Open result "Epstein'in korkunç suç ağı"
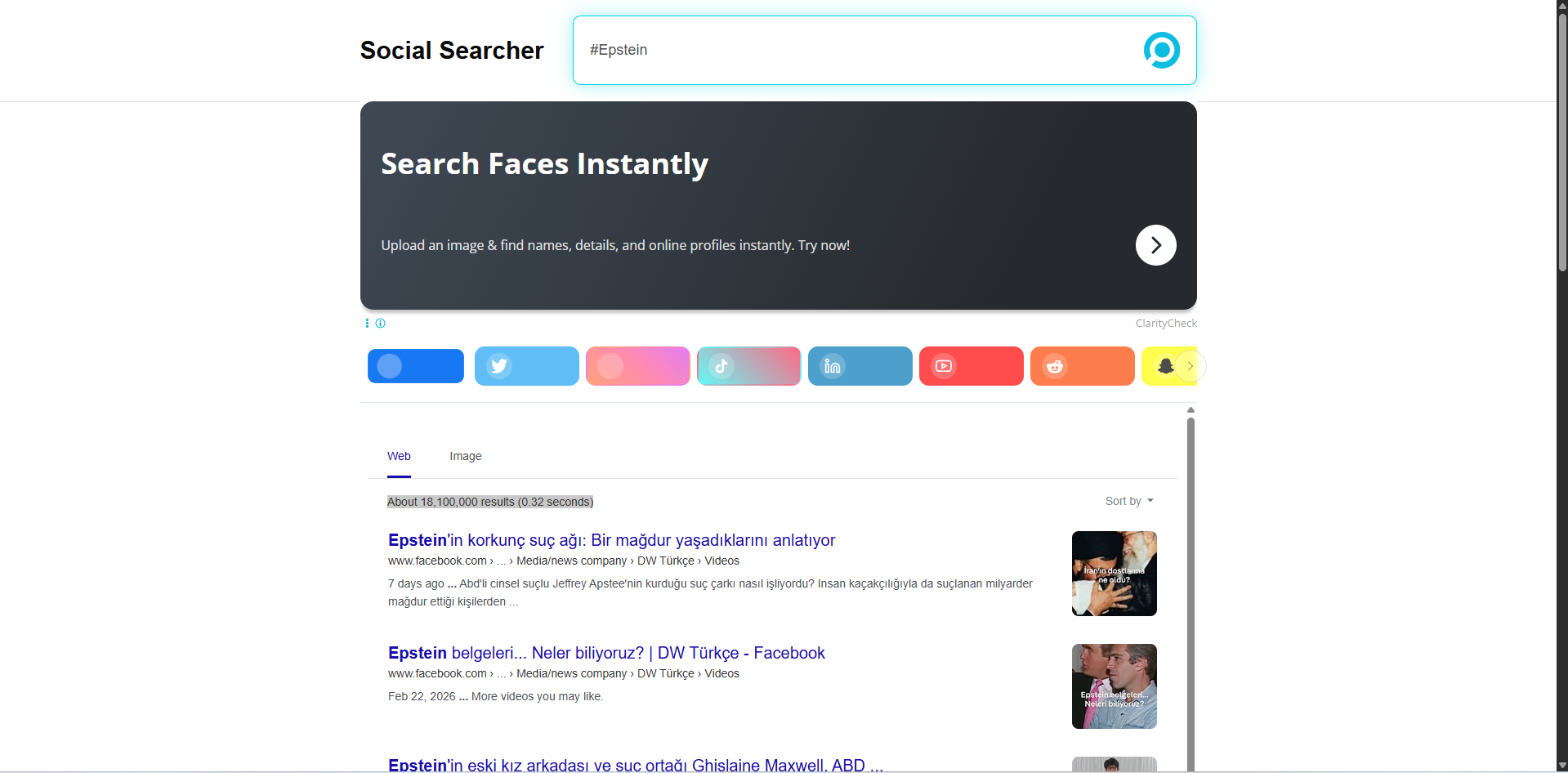 pyautogui.click(x=612, y=540)
